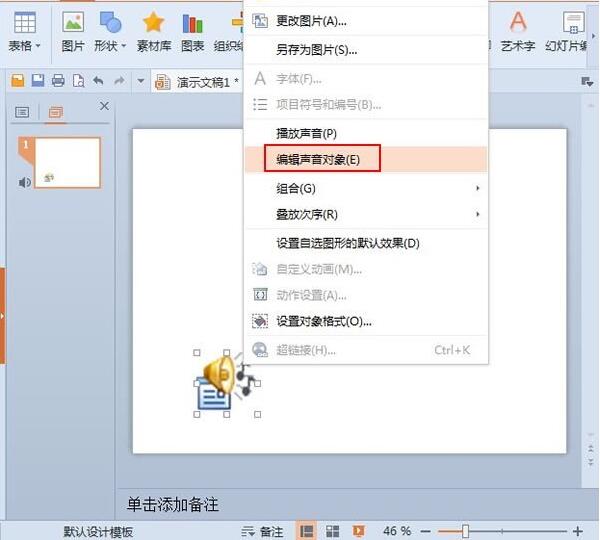This screenshot has width=600, height=540.
Task: Choose 设置自选图形的默认效果(D)
Action: pyautogui.click(x=365, y=243)
